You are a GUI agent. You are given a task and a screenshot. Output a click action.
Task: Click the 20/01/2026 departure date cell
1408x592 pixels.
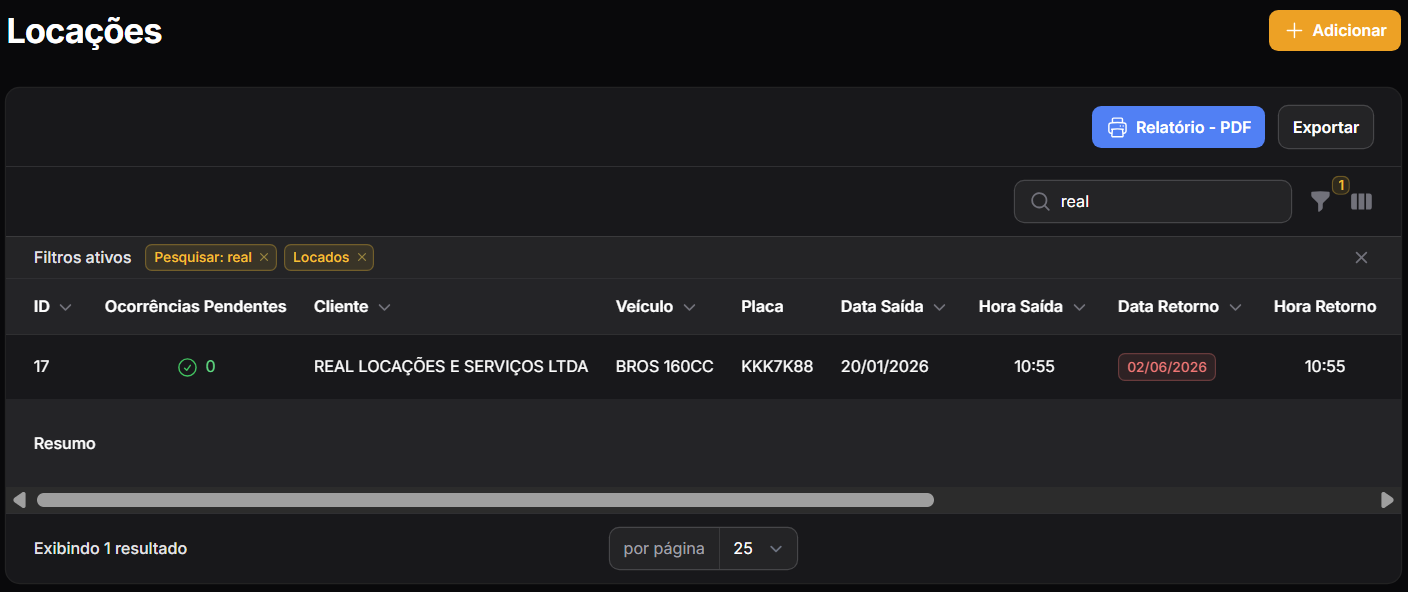point(885,367)
